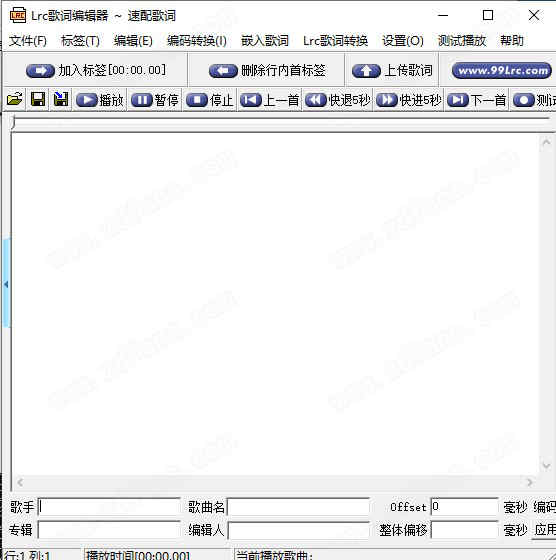Rewind 5 seconds with 快退5秒
556x560 pixels.
[338, 100]
